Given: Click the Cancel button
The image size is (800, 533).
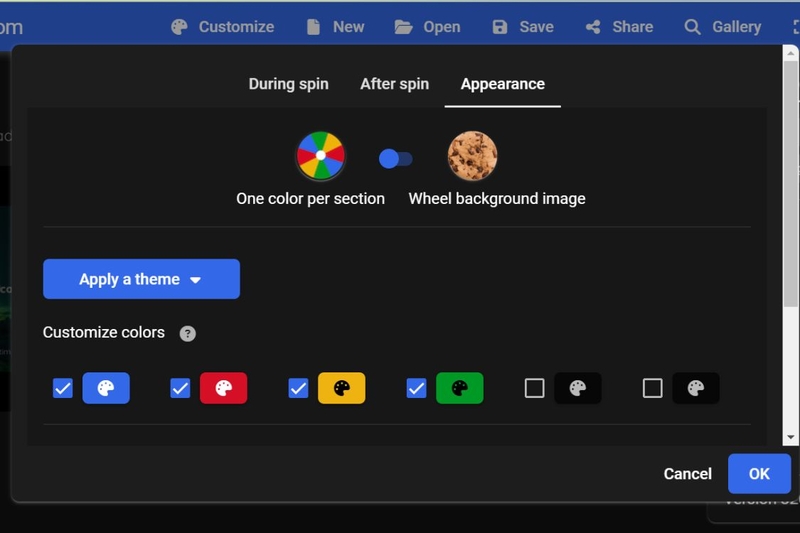Looking at the screenshot, I should tap(687, 474).
